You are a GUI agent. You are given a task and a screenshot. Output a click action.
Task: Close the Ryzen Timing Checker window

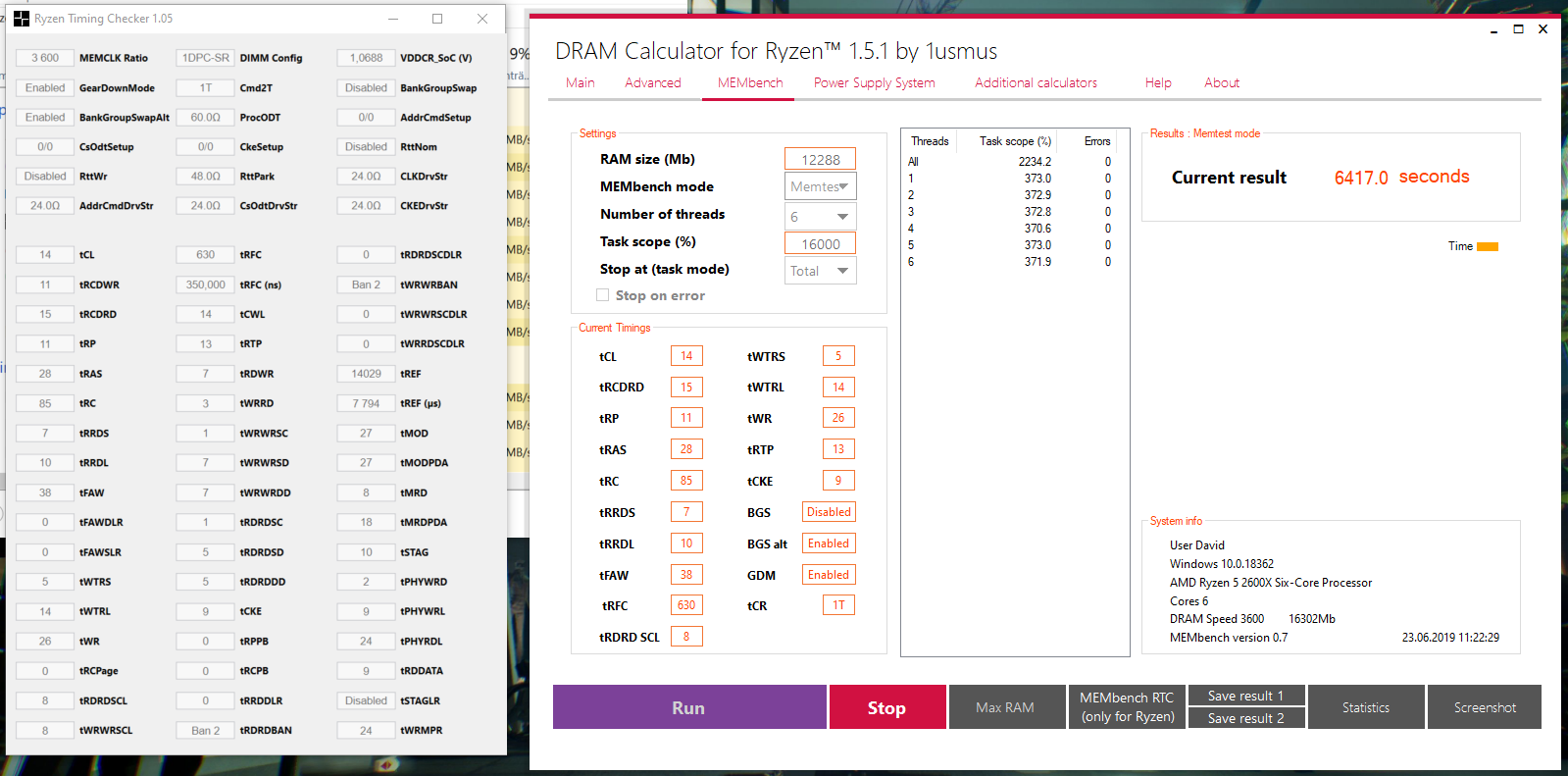pyautogui.click(x=482, y=19)
